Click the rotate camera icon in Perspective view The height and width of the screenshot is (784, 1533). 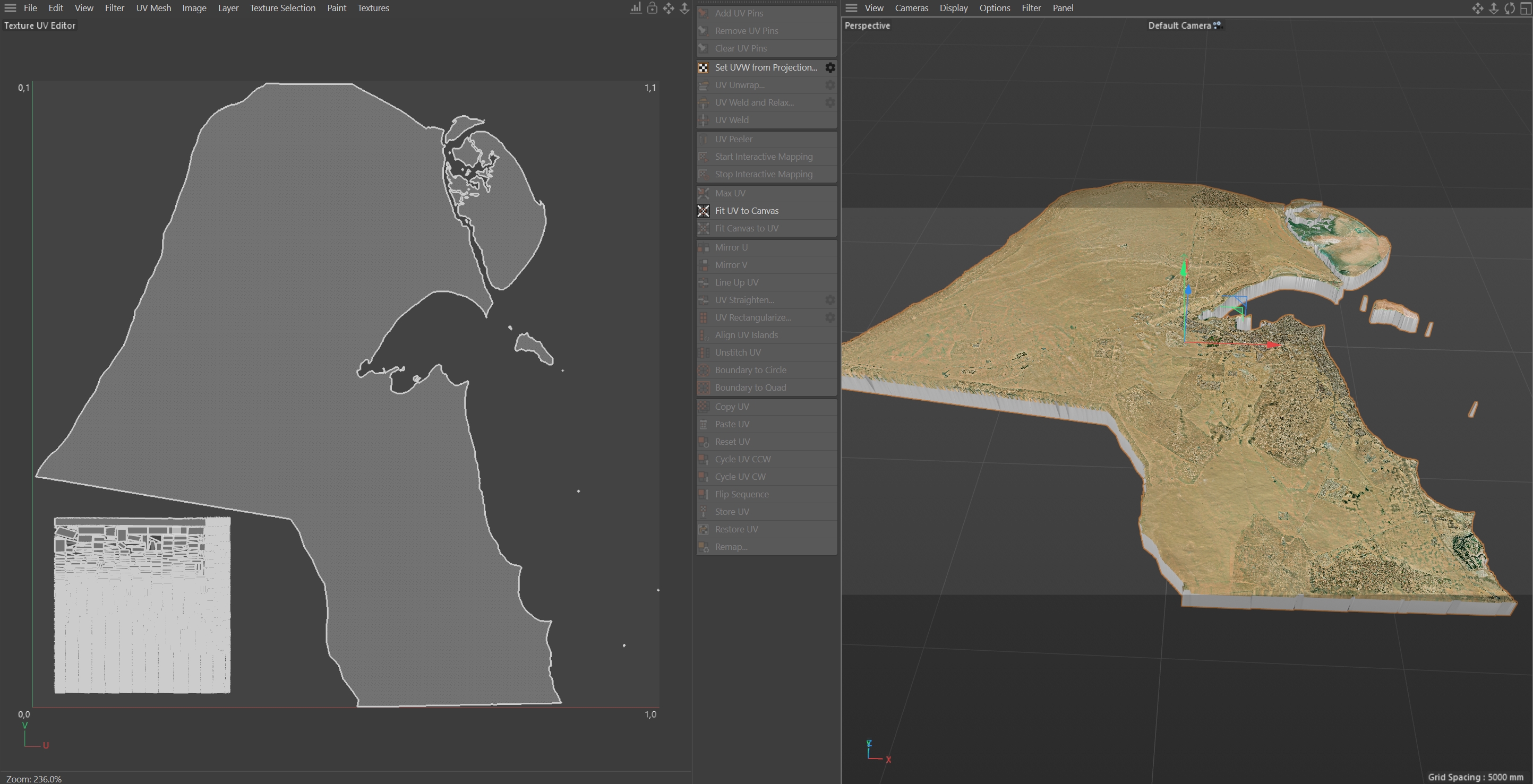[x=1510, y=8]
